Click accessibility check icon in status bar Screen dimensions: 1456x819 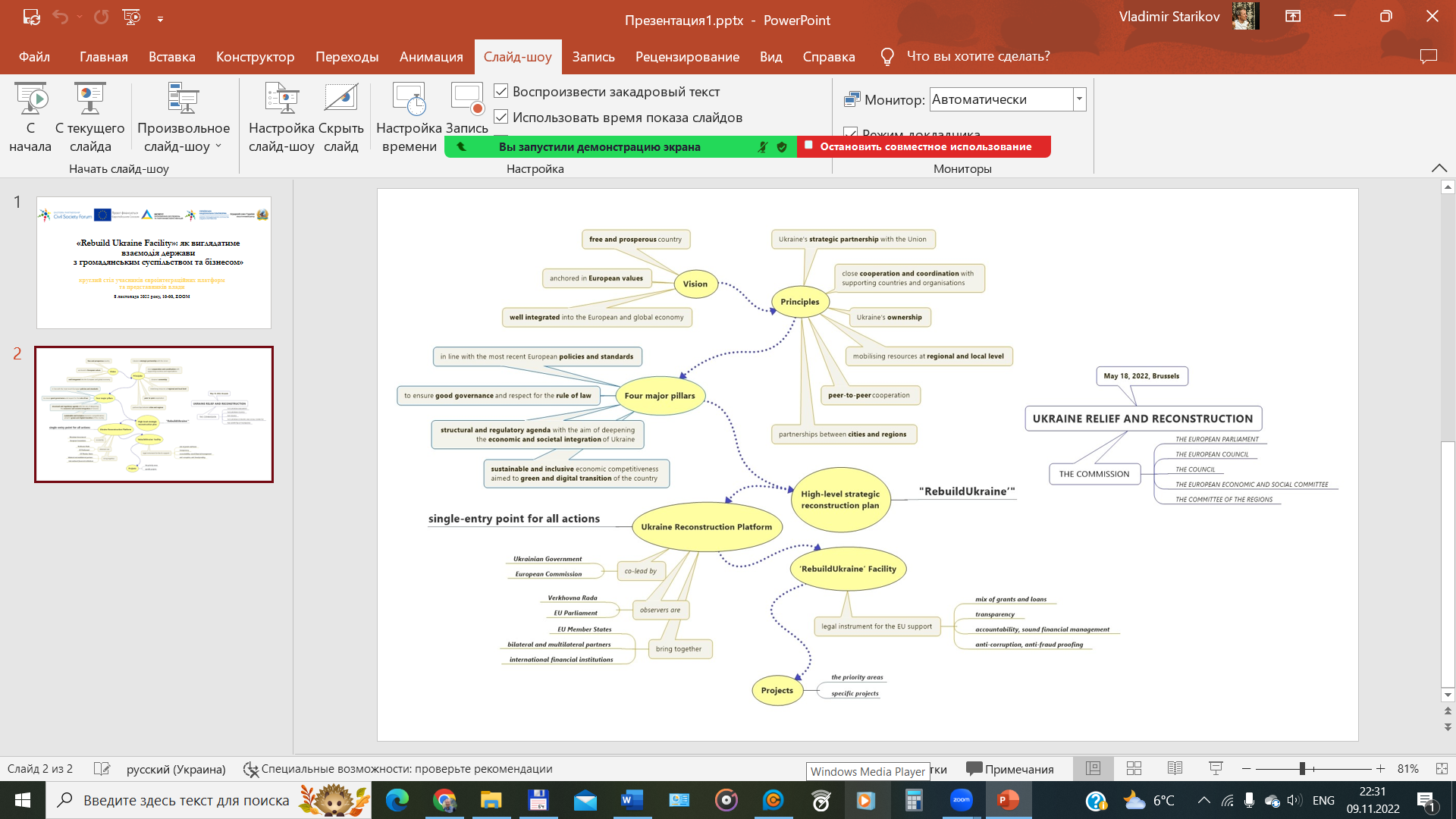click(251, 769)
